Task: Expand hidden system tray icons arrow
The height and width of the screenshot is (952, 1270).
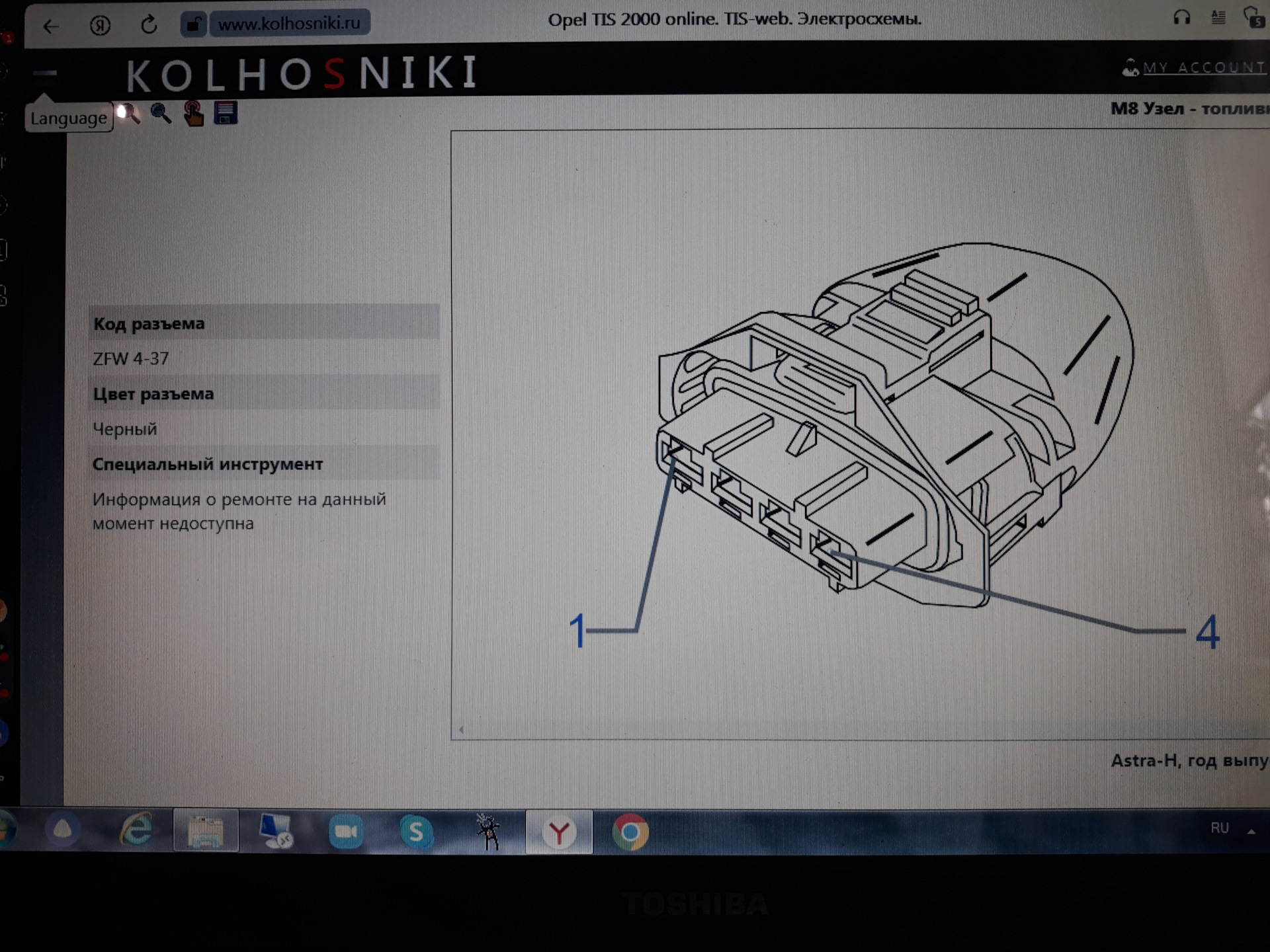Action: coord(1251,832)
